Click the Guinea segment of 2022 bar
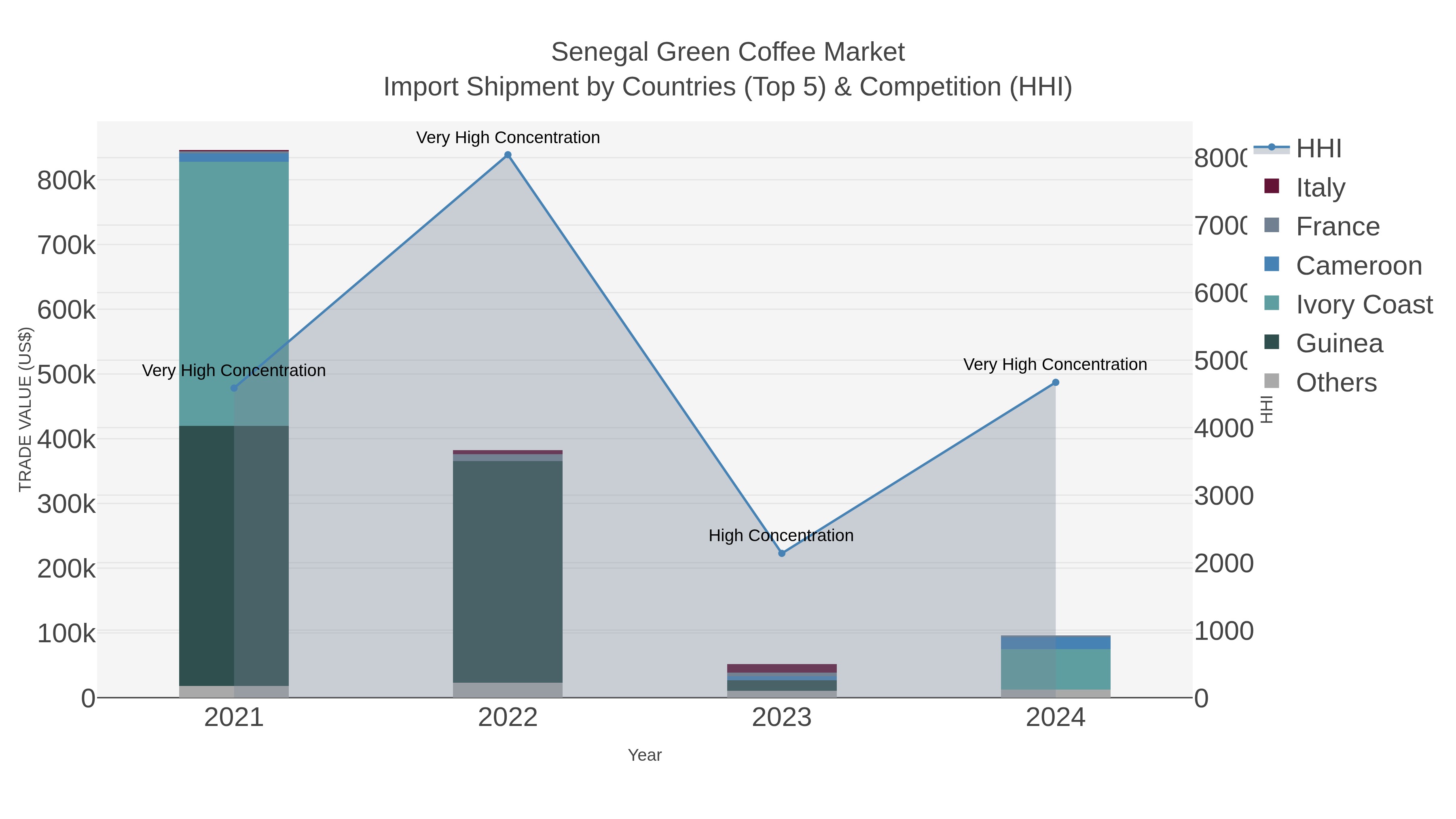The height and width of the screenshot is (819, 1456). (x=508, y=572)
